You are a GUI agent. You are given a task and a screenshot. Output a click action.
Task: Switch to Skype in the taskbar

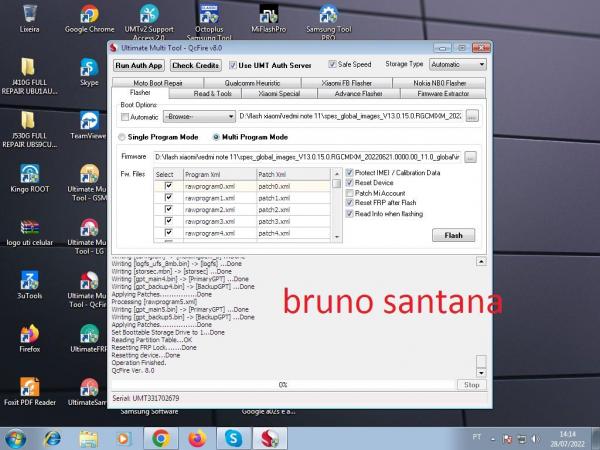[234, 439]
